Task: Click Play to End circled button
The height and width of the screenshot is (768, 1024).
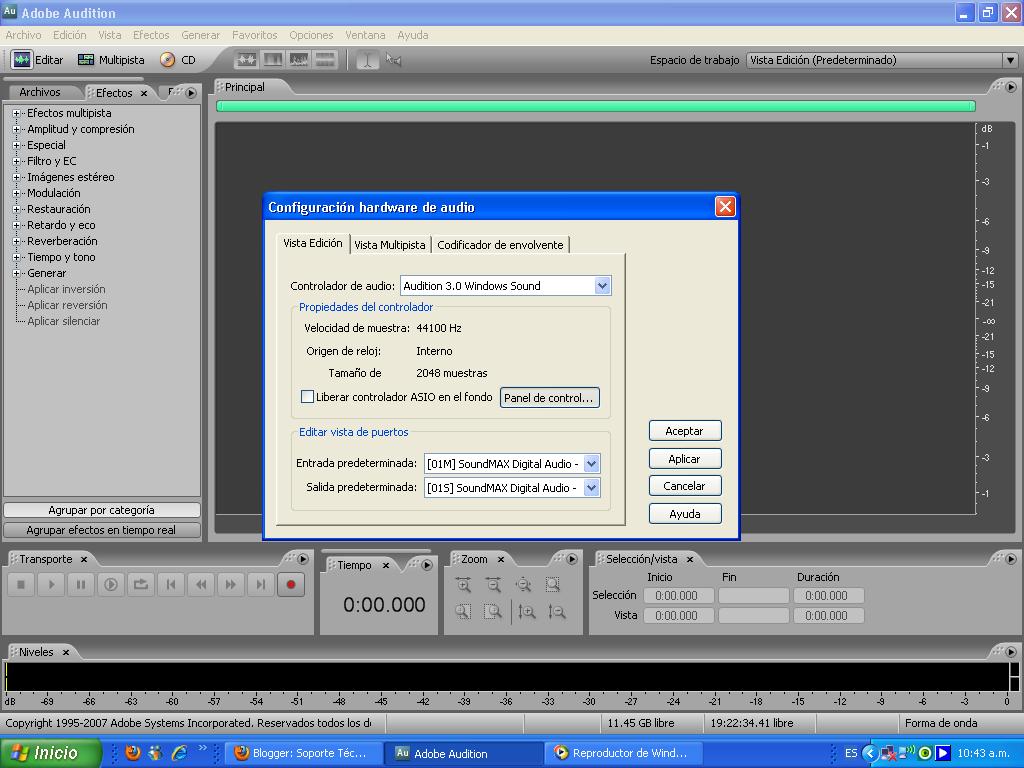Action: [x=111, y=584]
